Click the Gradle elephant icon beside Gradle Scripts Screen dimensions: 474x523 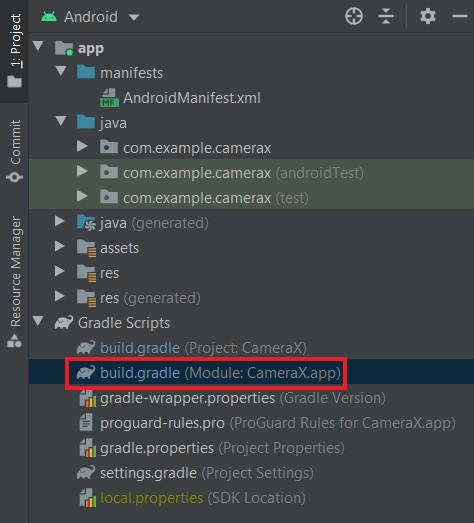click(64, 323)
